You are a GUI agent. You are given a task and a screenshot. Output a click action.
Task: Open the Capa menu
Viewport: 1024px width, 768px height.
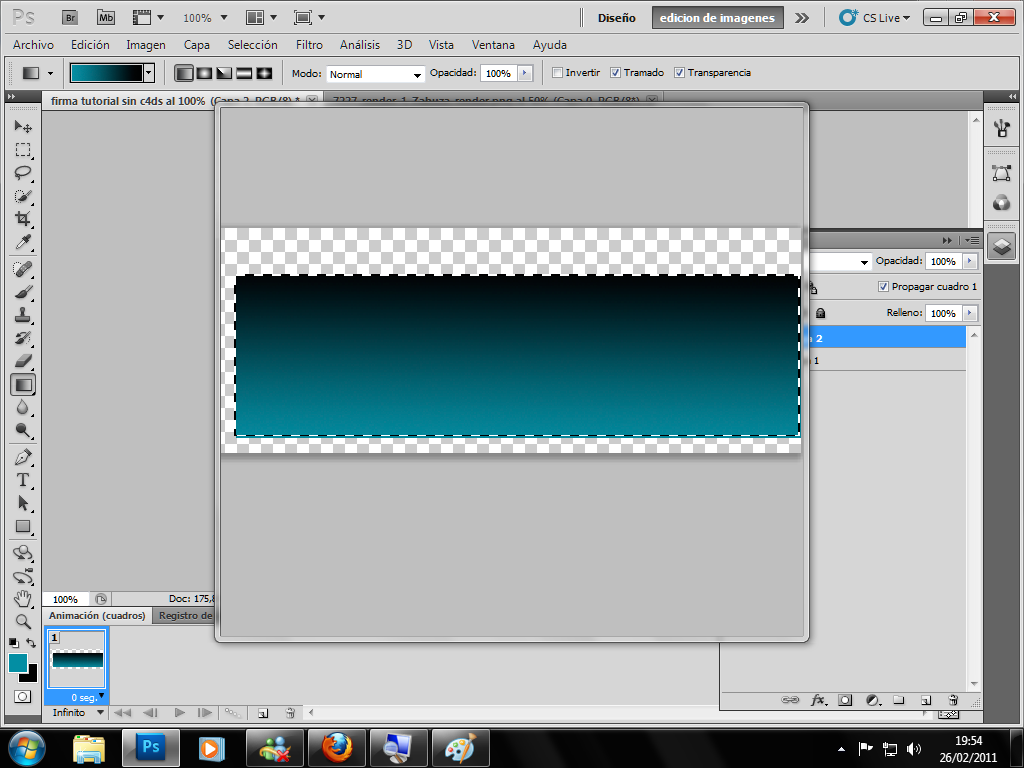197,44
